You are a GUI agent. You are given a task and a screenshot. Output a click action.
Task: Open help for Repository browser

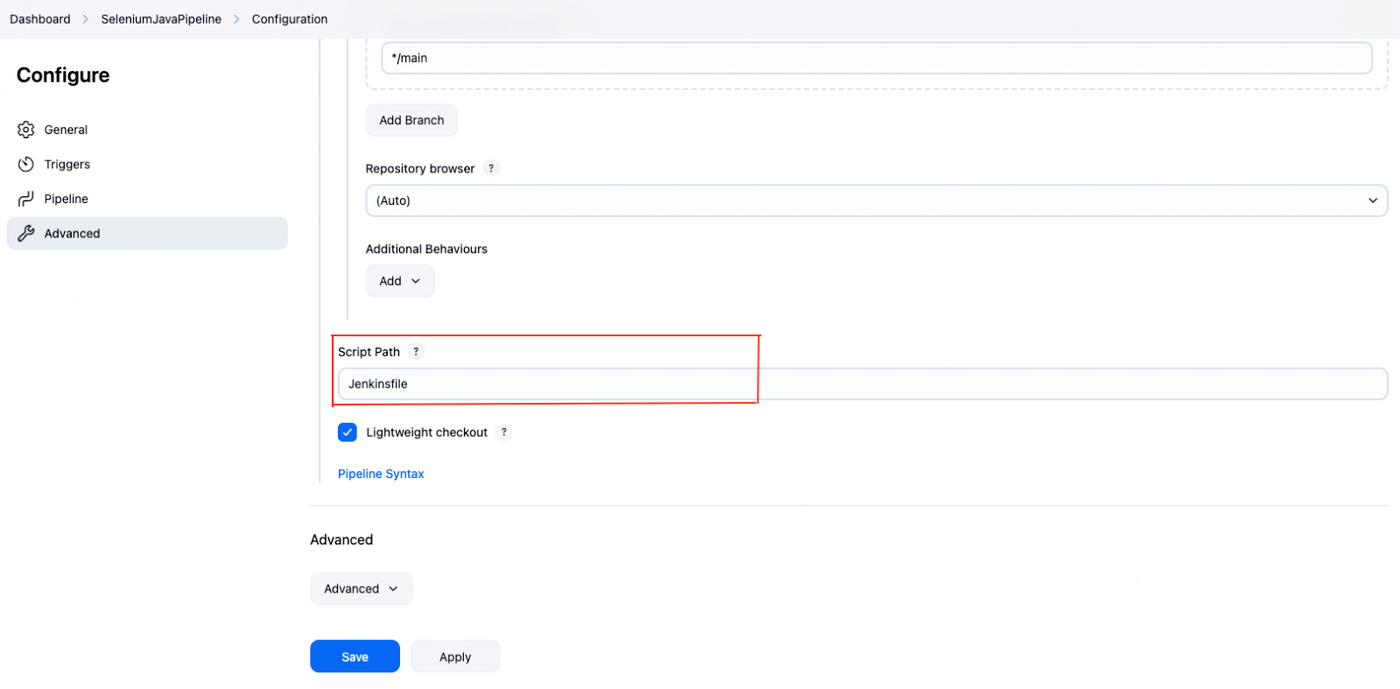point(491,168)
